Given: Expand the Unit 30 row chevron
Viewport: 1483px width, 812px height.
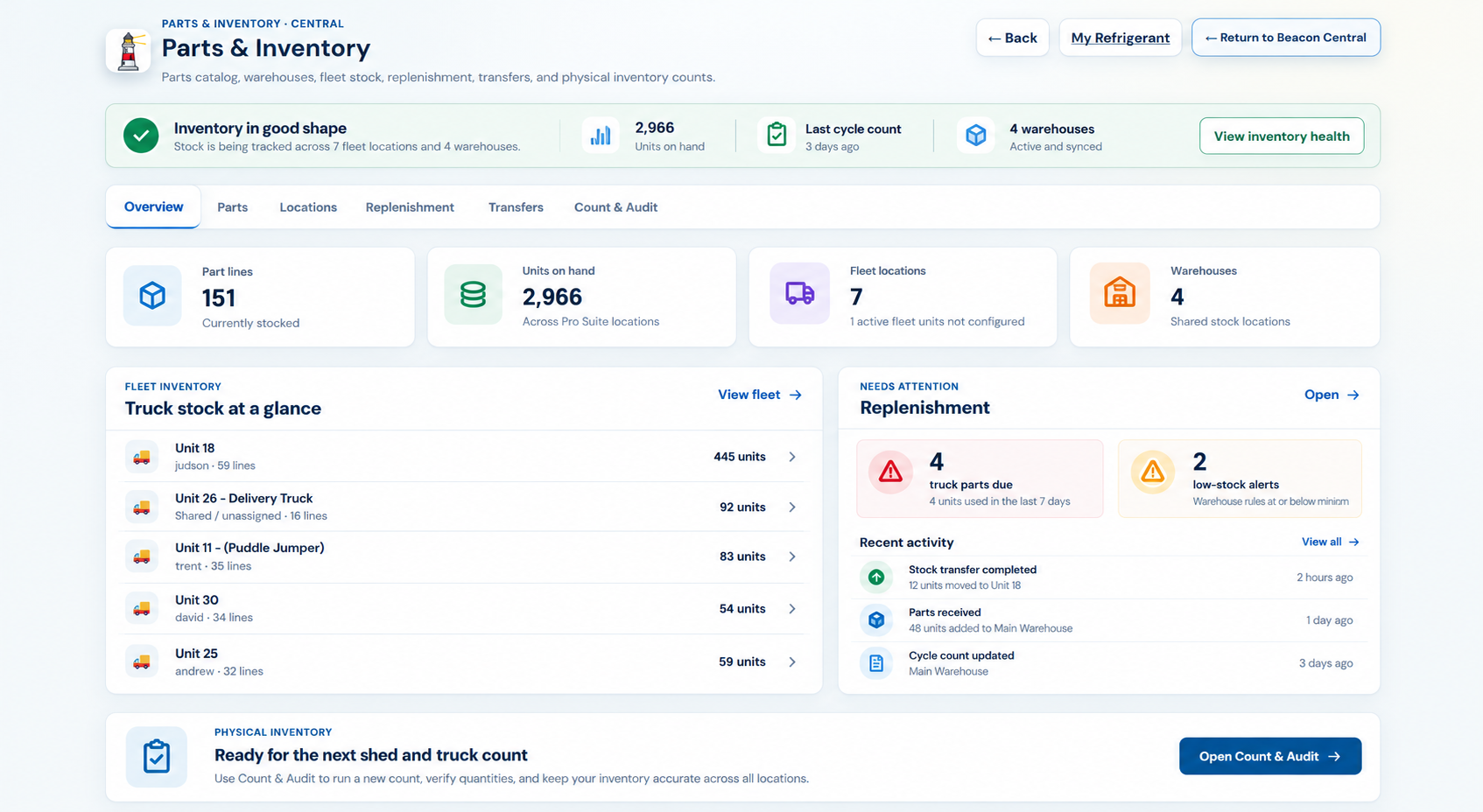Looking at the screenshot, I should (792, 609).
